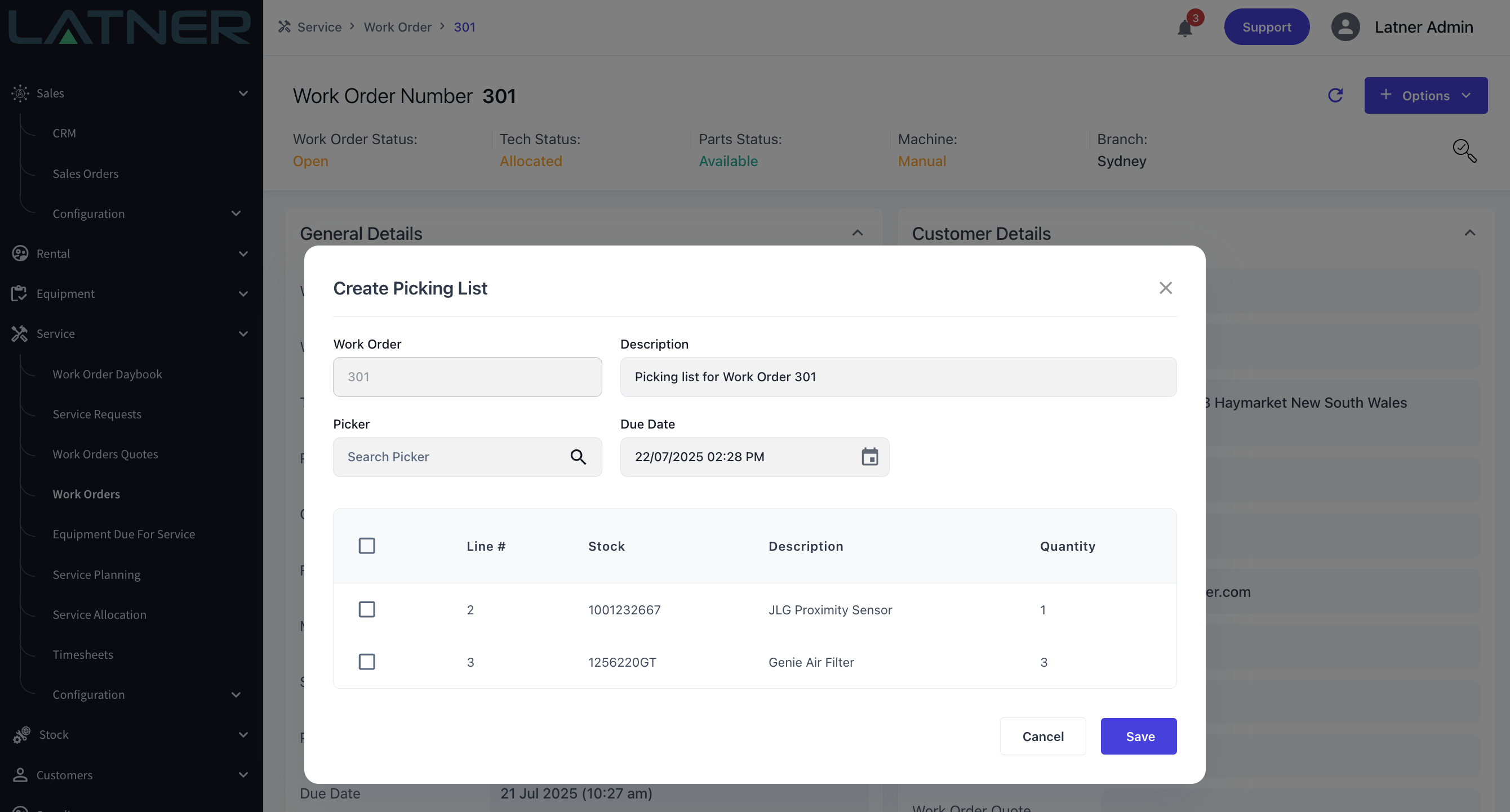Click the Latner Admin avatar icon
This screenshot has width=1510, height=812.
1345,27
